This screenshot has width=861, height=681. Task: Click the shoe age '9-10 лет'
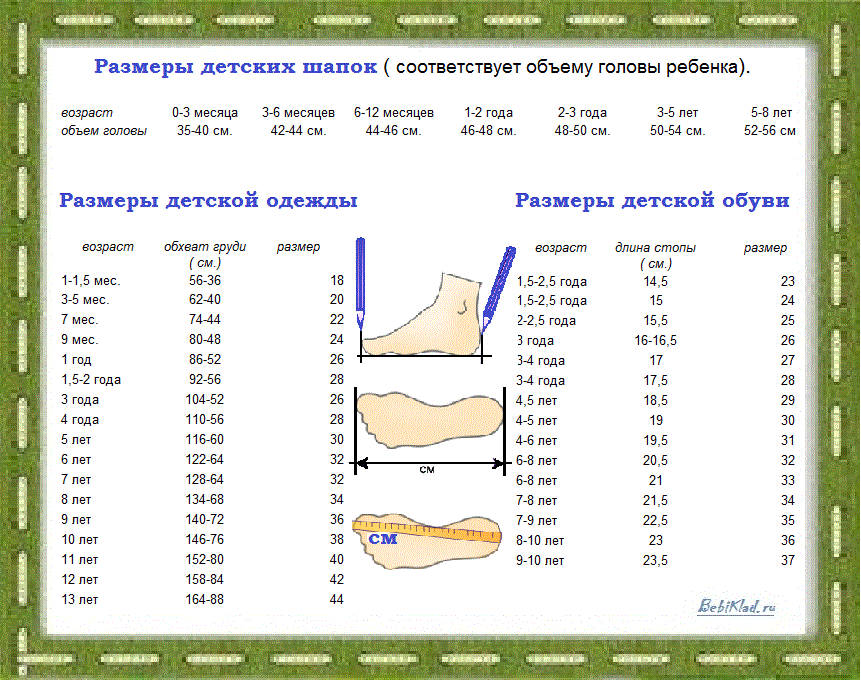[x=540, y=561]
